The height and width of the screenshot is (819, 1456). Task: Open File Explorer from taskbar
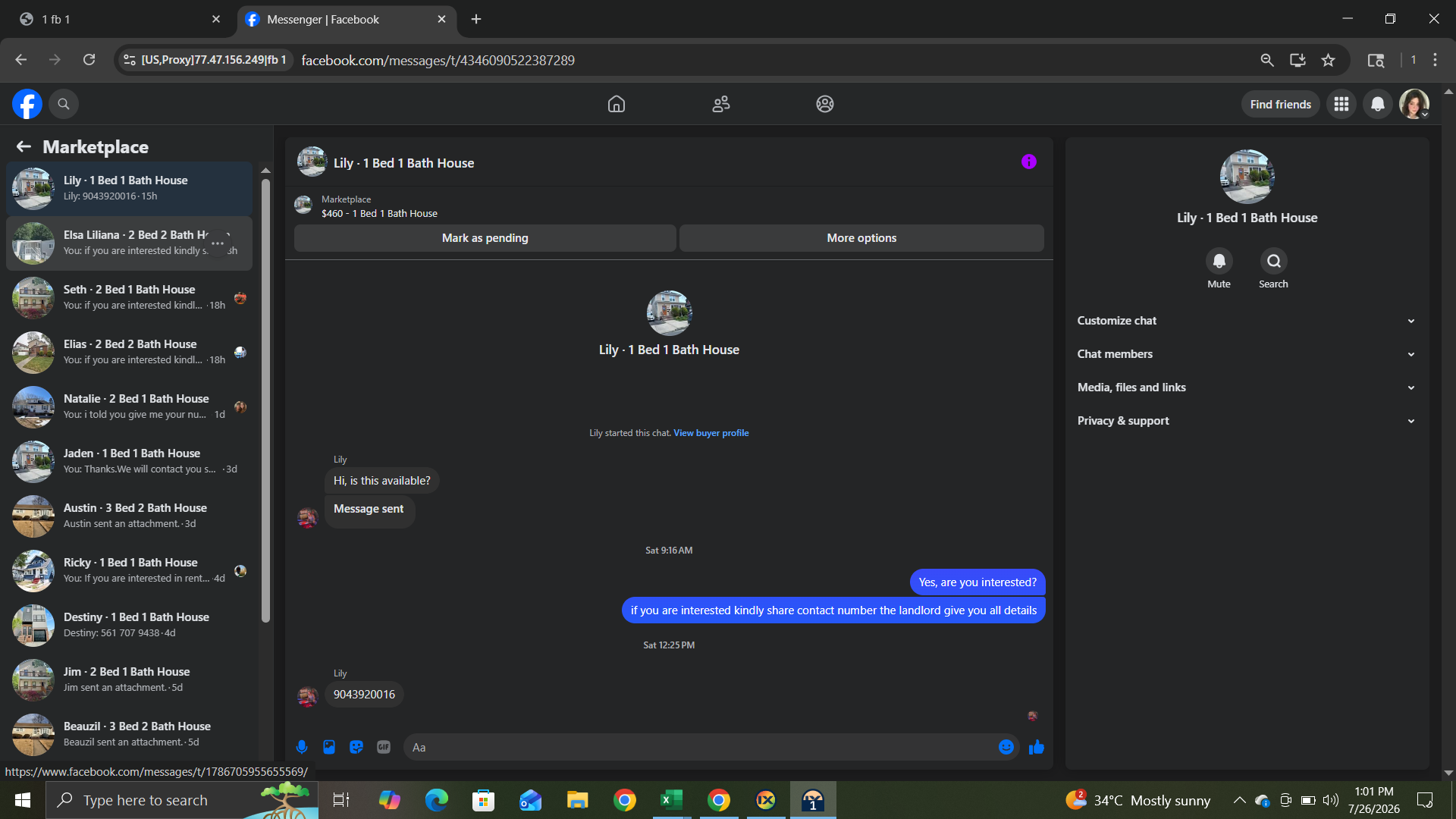click(x=577, y=800)
